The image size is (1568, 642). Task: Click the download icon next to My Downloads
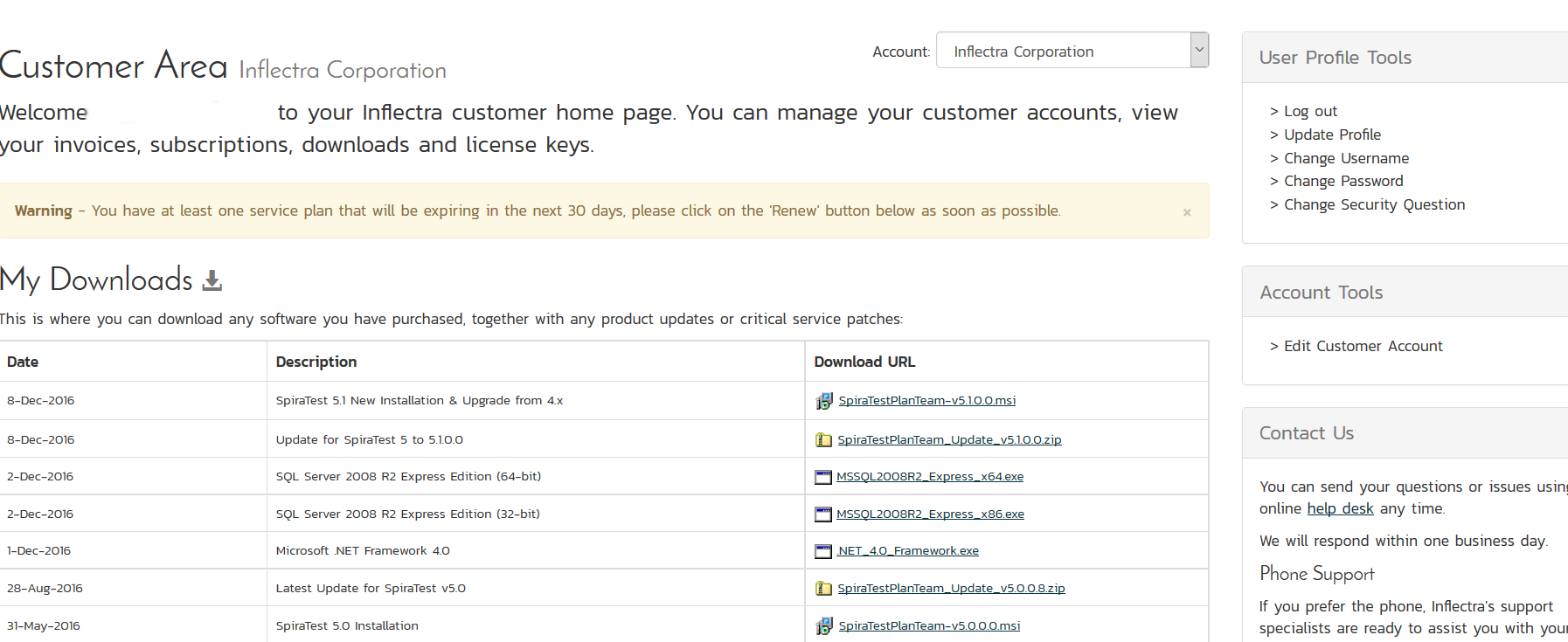(x=212, y=280)
